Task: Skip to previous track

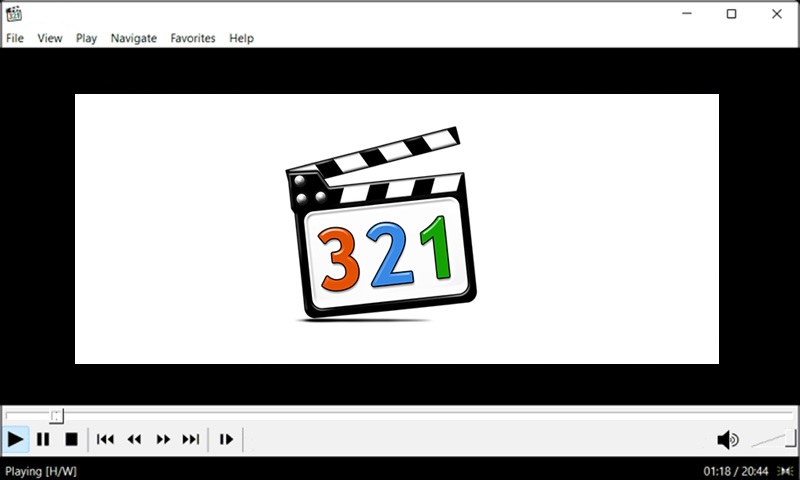Action: click(106, 439)
